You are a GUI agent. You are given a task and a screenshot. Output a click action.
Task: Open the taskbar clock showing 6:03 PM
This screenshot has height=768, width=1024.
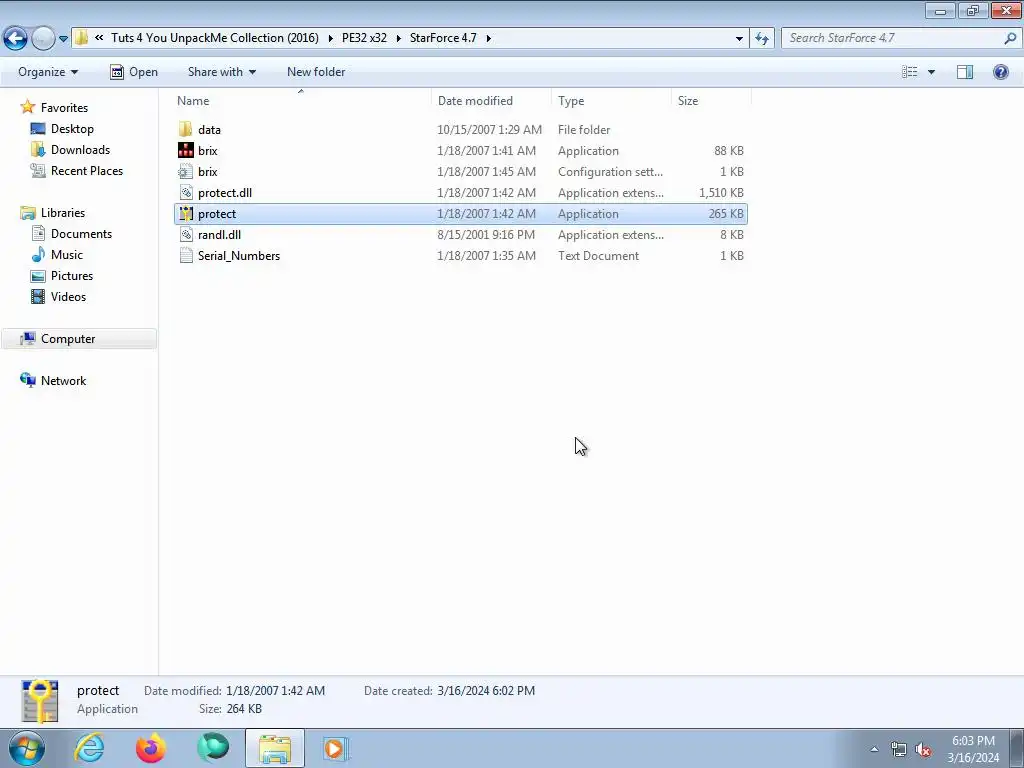pyautogui.click(x=973, y=749)
